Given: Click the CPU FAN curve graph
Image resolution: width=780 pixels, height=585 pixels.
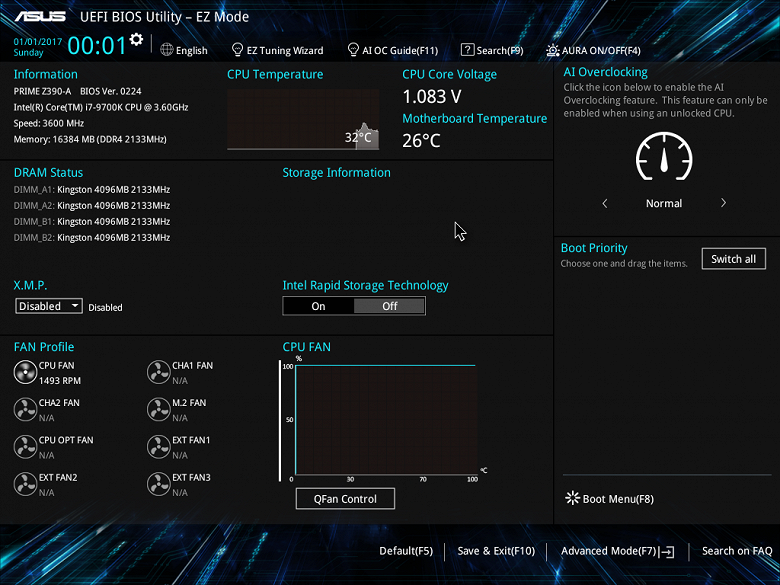Looking at the screenshot, I should pyautogui.click(x=386, y=420).
